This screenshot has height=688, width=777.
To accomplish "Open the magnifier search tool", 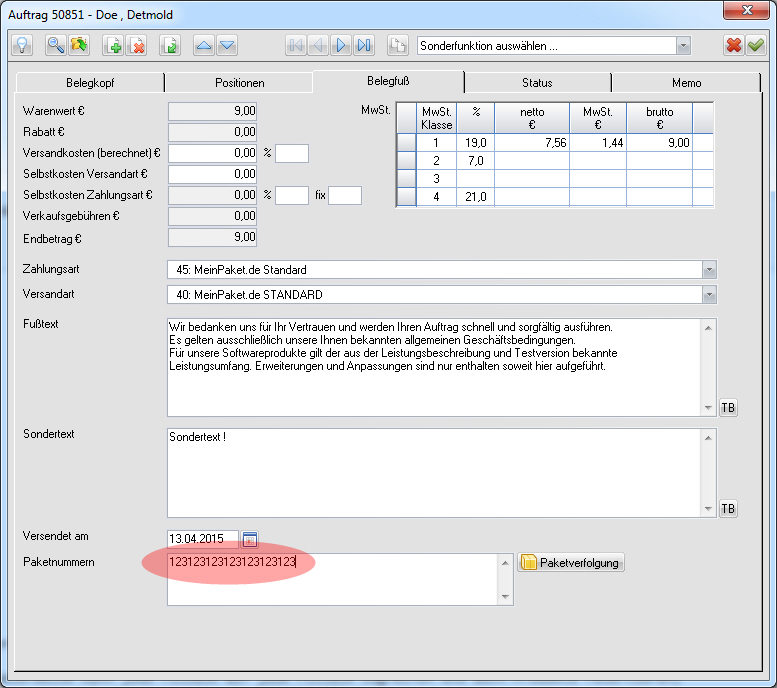I will [56, 46].
